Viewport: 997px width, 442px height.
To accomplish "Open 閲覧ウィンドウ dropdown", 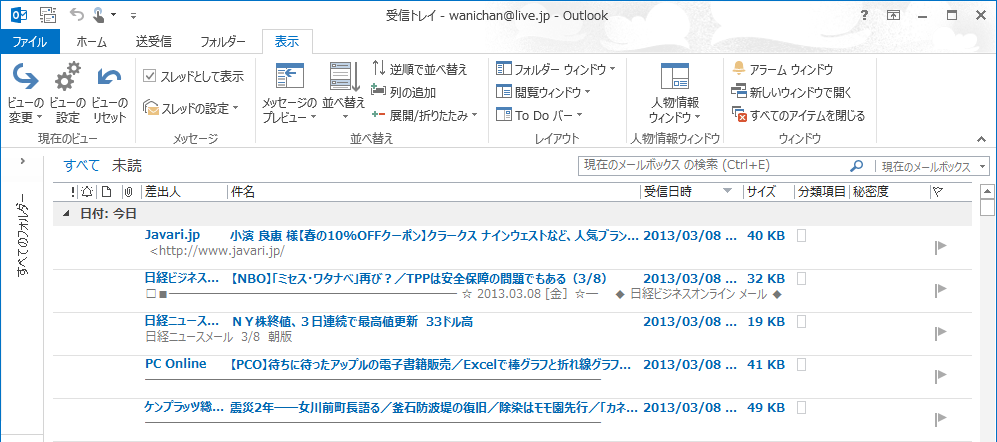I will (x=544, y=92).
